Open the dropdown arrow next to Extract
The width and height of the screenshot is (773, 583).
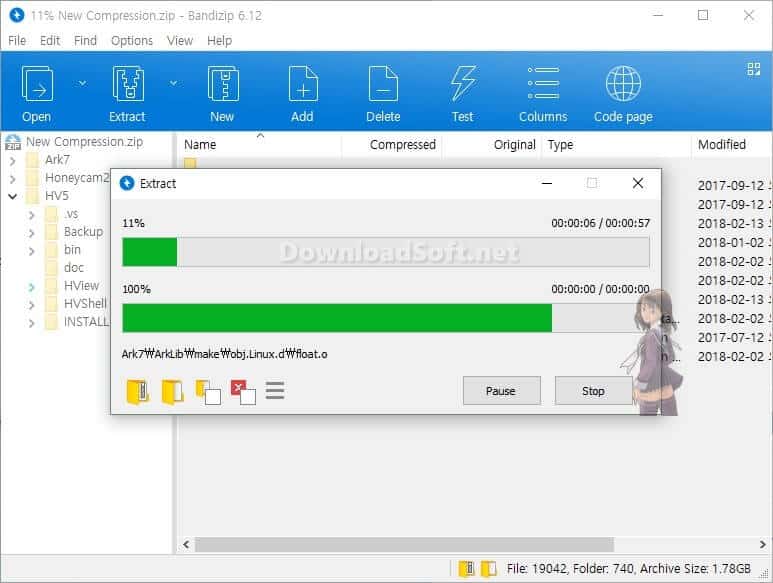pyautogui.click(x=174, y=83)
